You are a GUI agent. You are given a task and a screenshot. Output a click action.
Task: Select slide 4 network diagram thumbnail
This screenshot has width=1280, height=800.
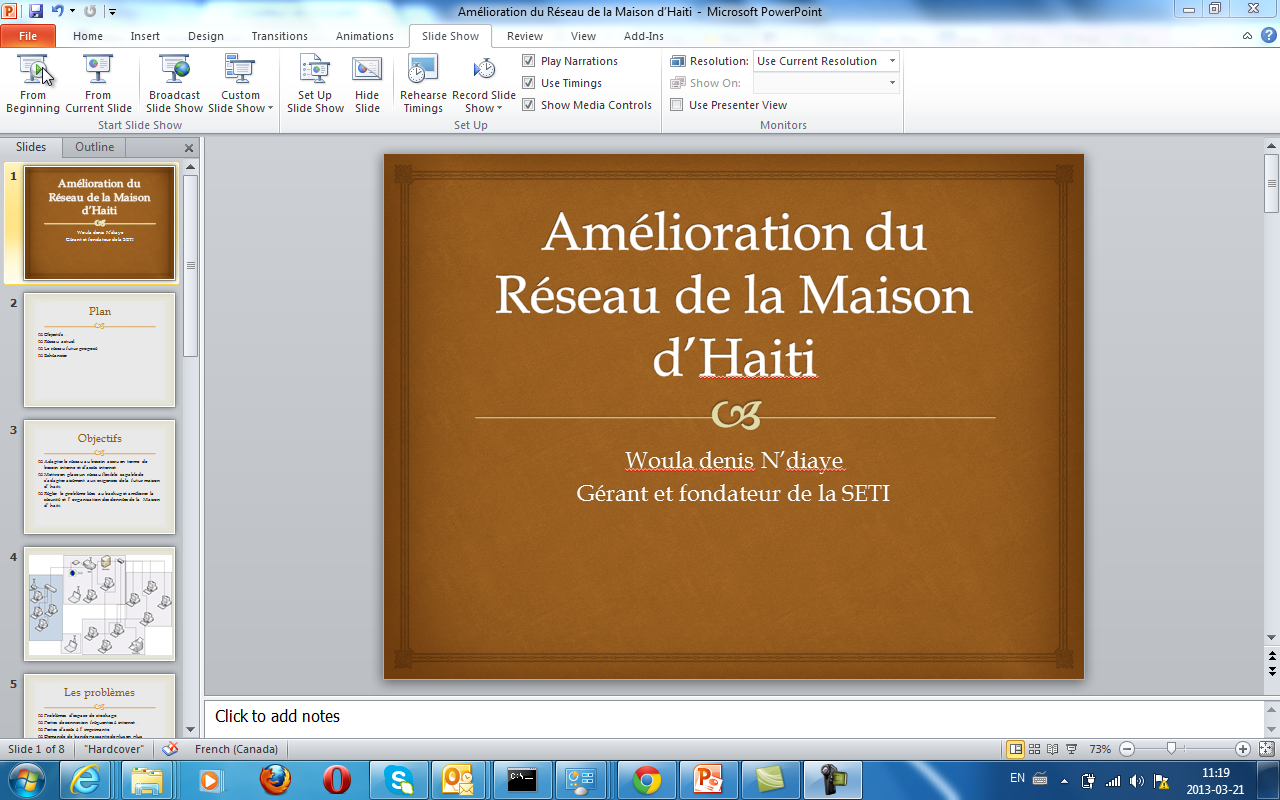point(100,603)
